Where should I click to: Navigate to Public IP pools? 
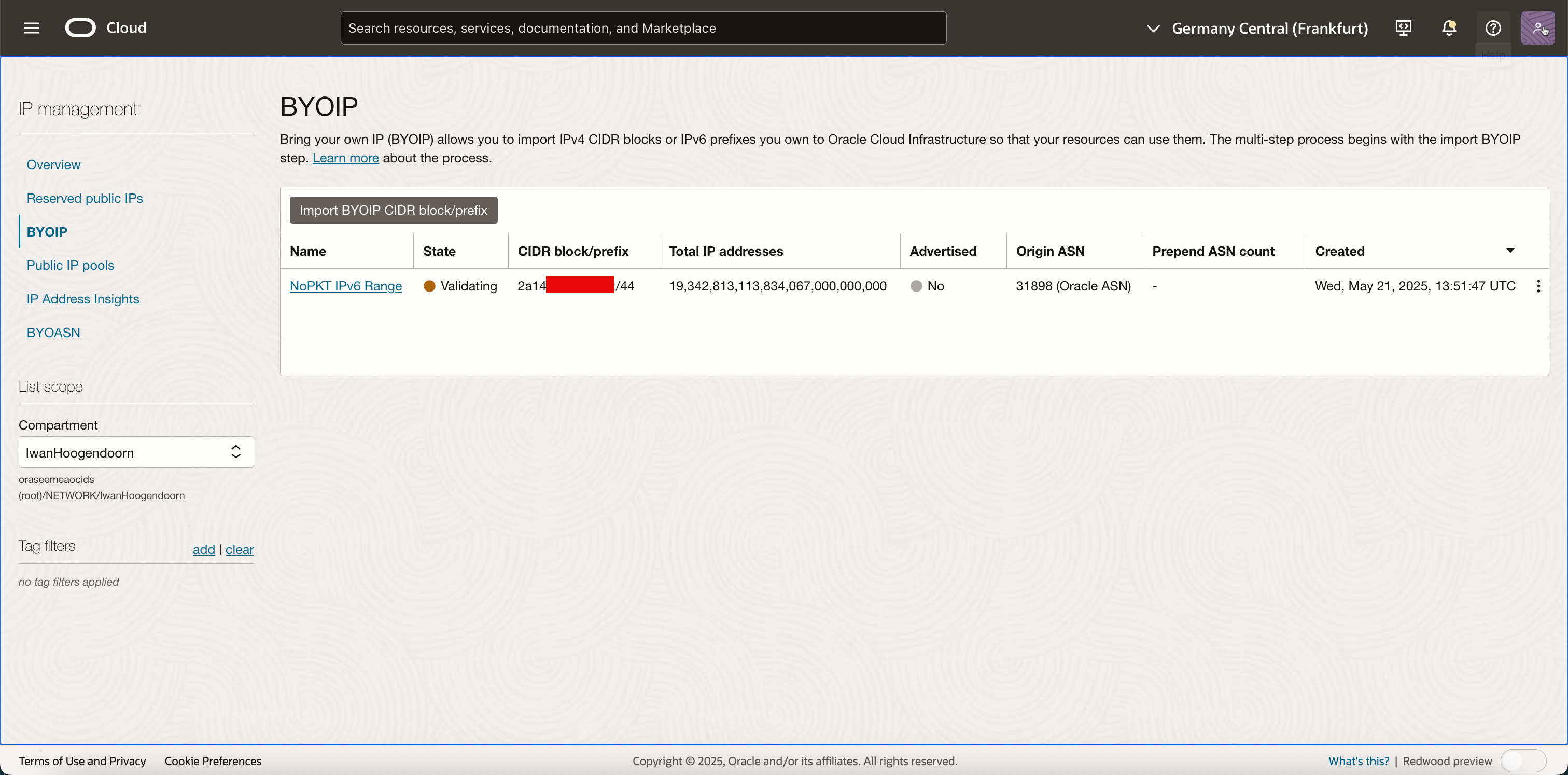(x=70, y=266)
